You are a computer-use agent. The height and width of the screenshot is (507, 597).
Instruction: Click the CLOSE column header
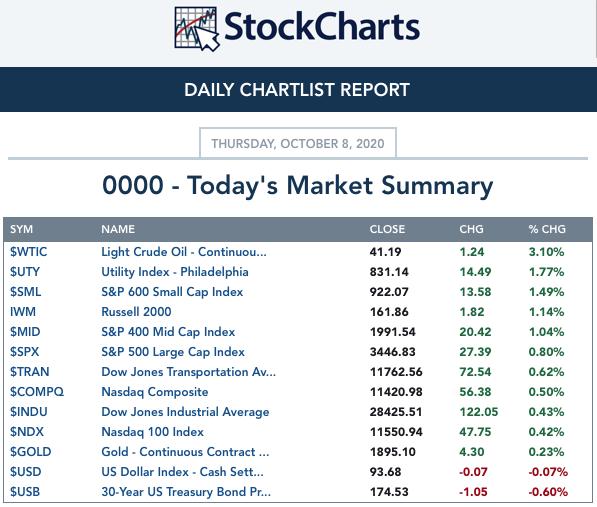pyautogui.click(x=387, y=229)
